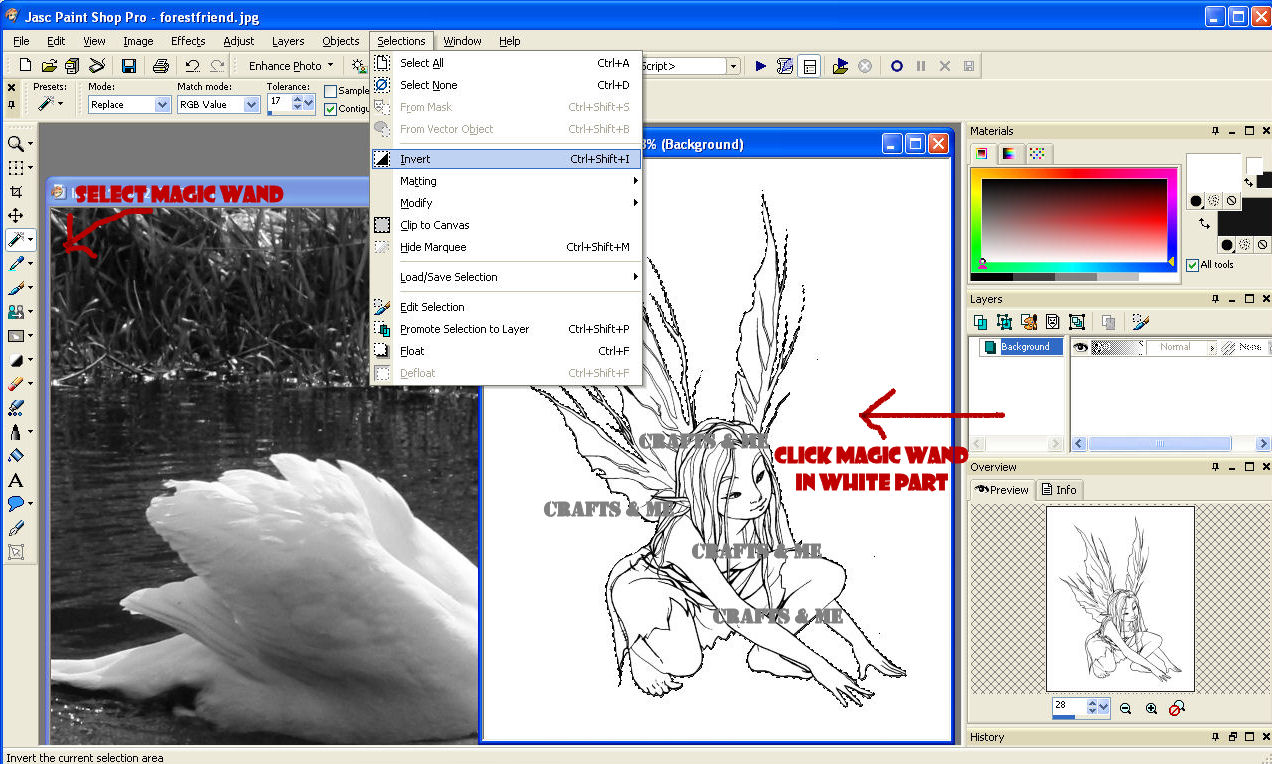1272x764 pixels.
Task: Select the Eraser tool
Action: (x=16, y=384)
